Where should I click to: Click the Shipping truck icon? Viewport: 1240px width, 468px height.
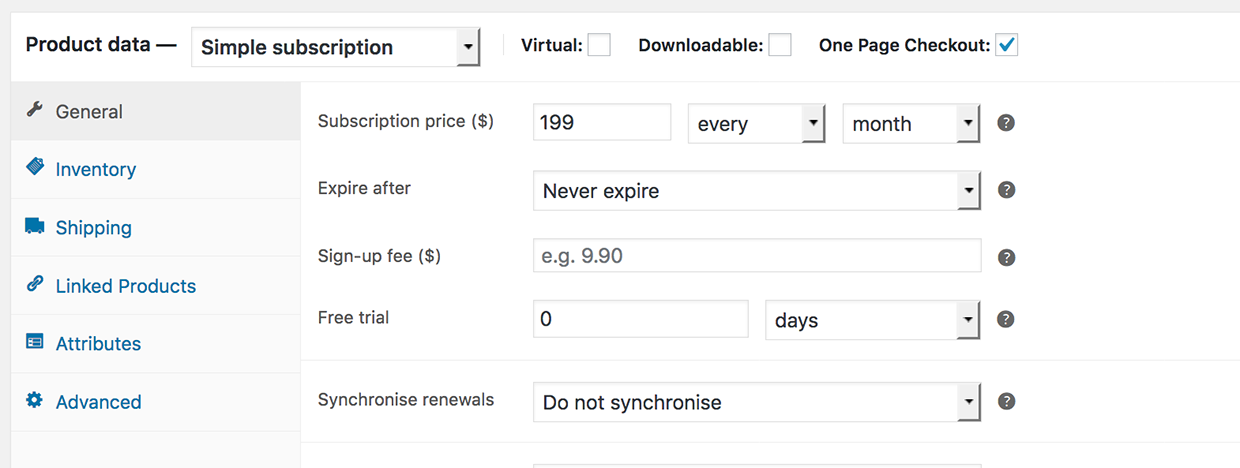click(35, 226)
